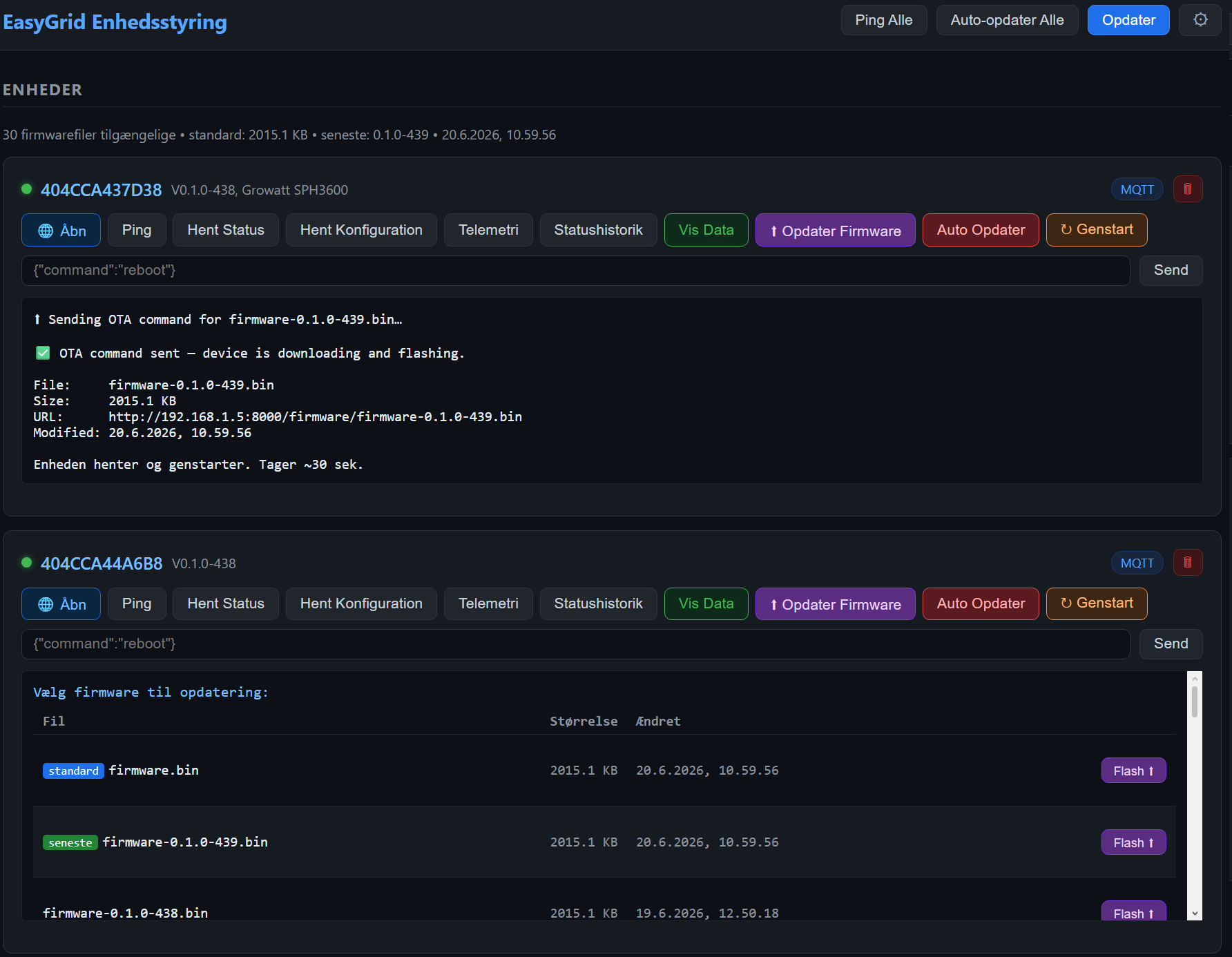Fetch status for device 404CCA437D38

(x=226, y=230)
